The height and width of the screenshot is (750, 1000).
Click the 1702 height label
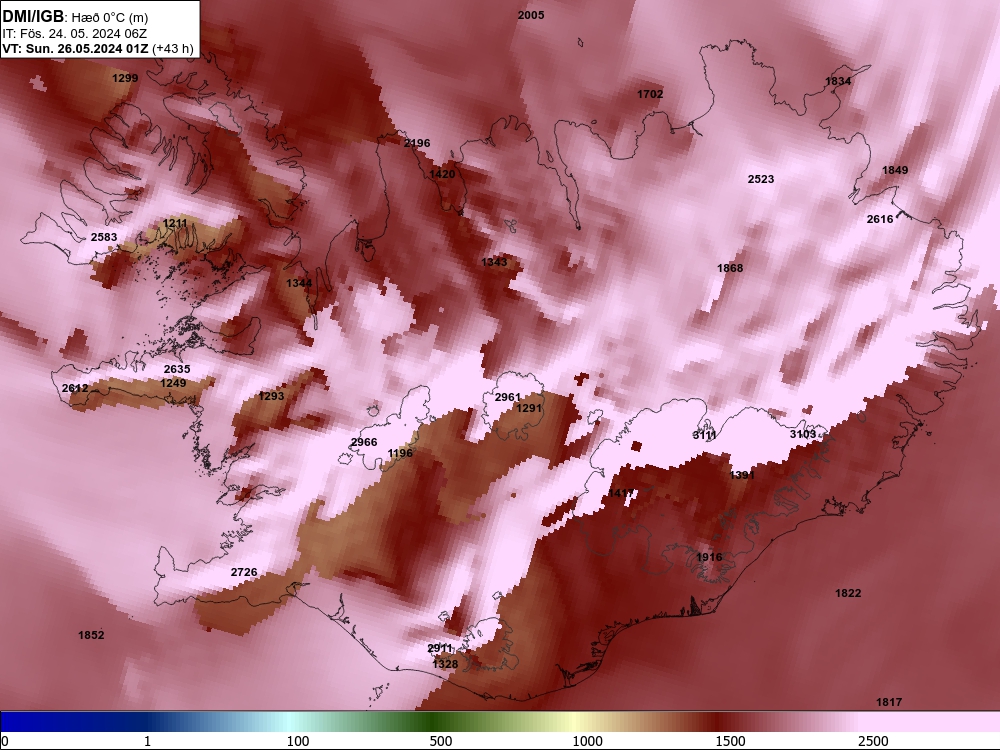click(650, 94)
